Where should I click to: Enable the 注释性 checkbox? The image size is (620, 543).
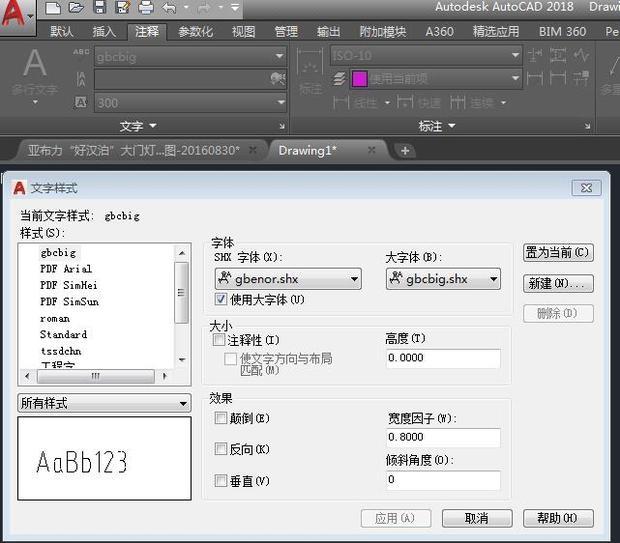click(x=220, y=340)
